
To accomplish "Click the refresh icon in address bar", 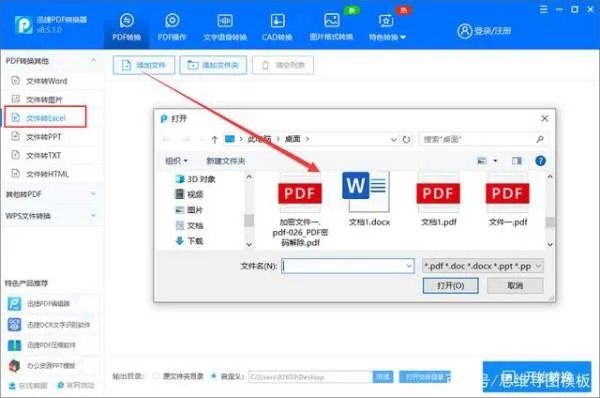I will 406,140.
